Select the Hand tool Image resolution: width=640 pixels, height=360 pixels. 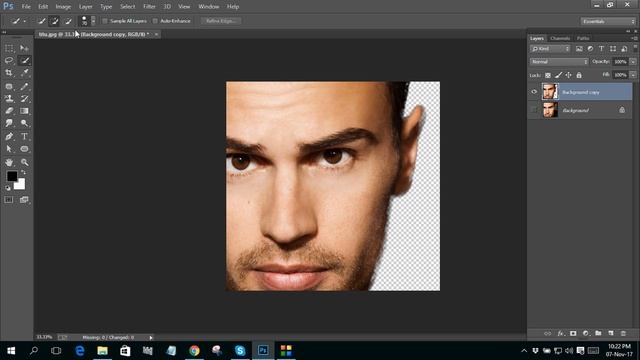pyautogui.click(x=9, y=162)
